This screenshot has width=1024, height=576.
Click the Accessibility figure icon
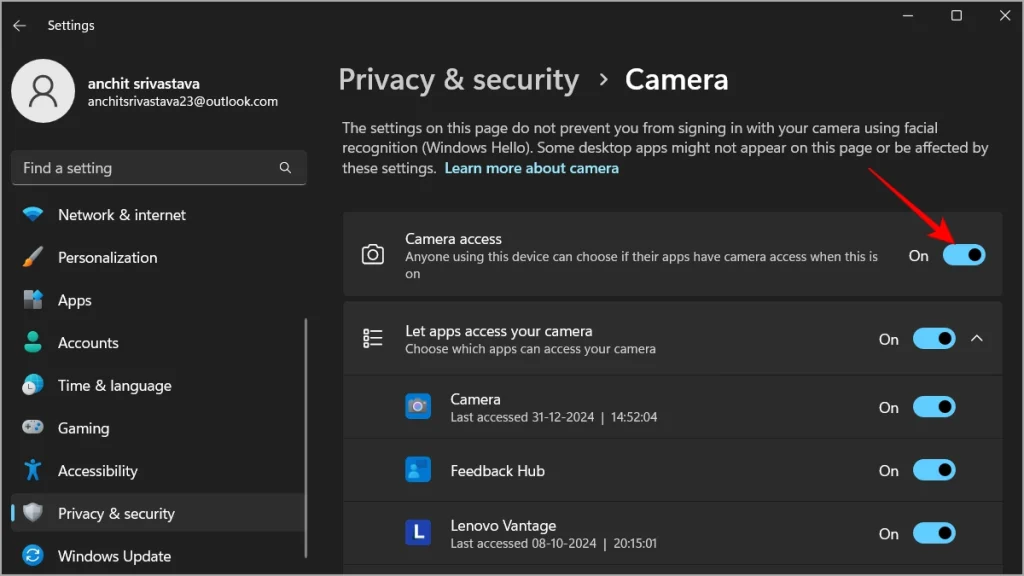click(x=33, y=470)
